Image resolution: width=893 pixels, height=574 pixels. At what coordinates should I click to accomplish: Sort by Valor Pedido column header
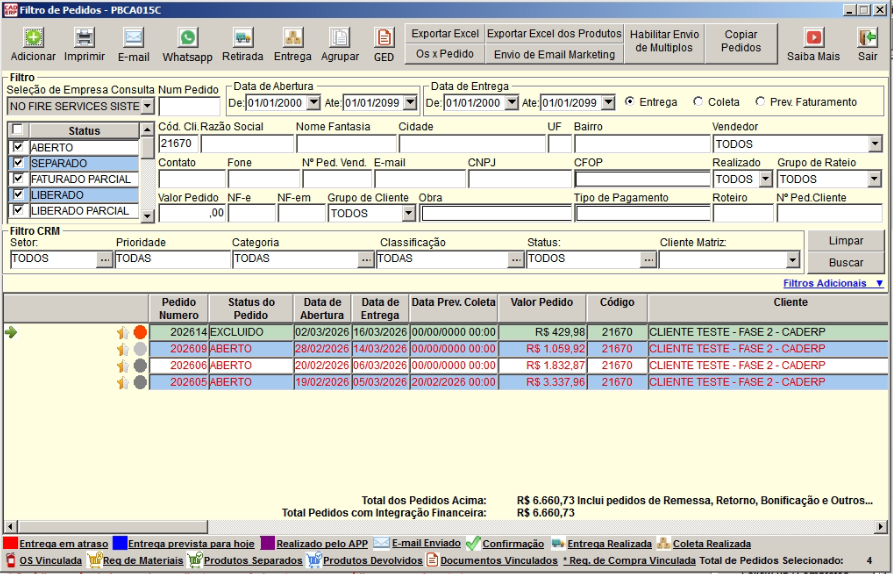point(542,308)
